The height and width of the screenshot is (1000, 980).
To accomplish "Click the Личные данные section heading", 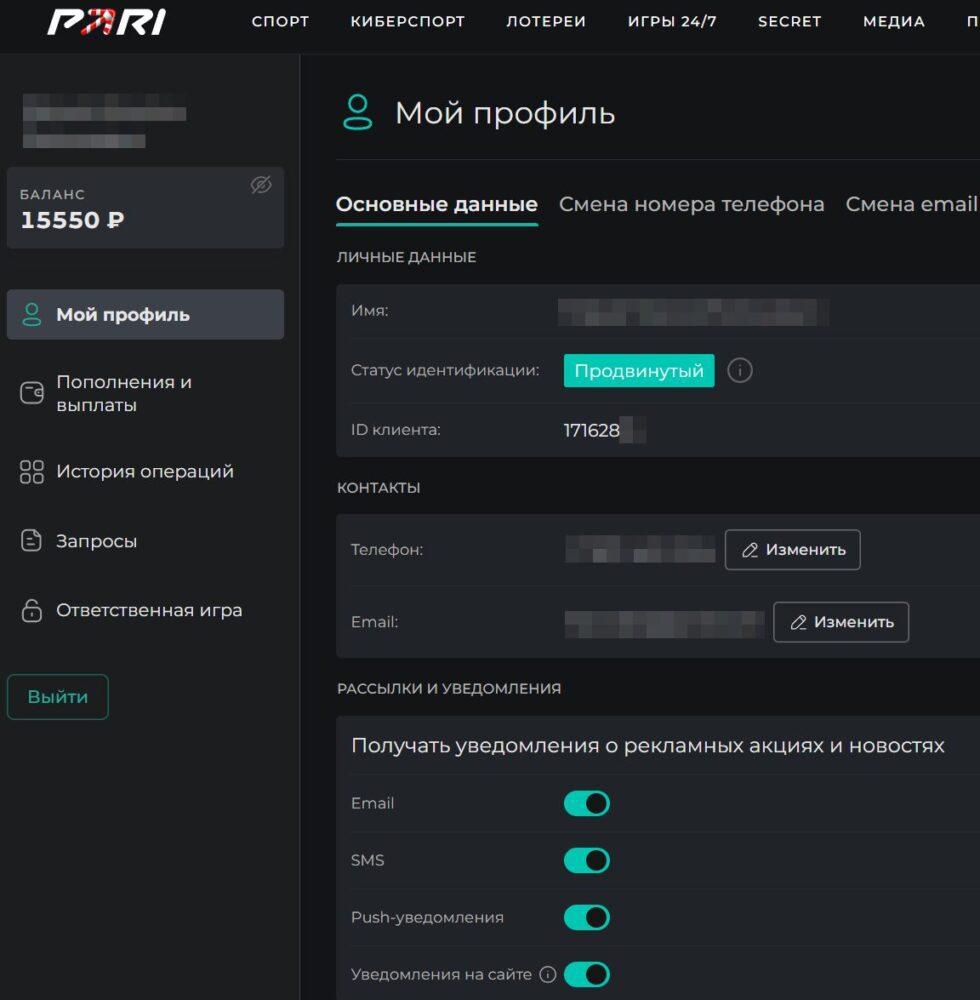I will [x=406, y=257].
